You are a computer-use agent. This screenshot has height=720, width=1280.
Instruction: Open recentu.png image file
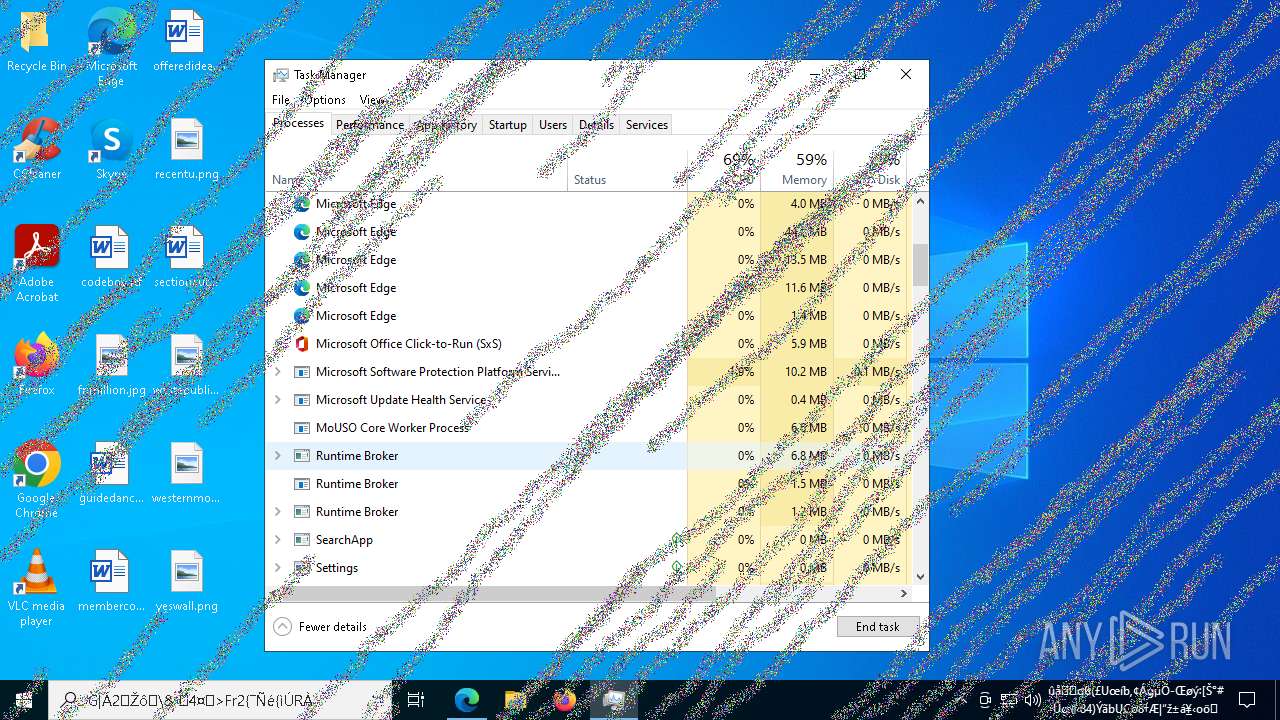pos(186,150)
